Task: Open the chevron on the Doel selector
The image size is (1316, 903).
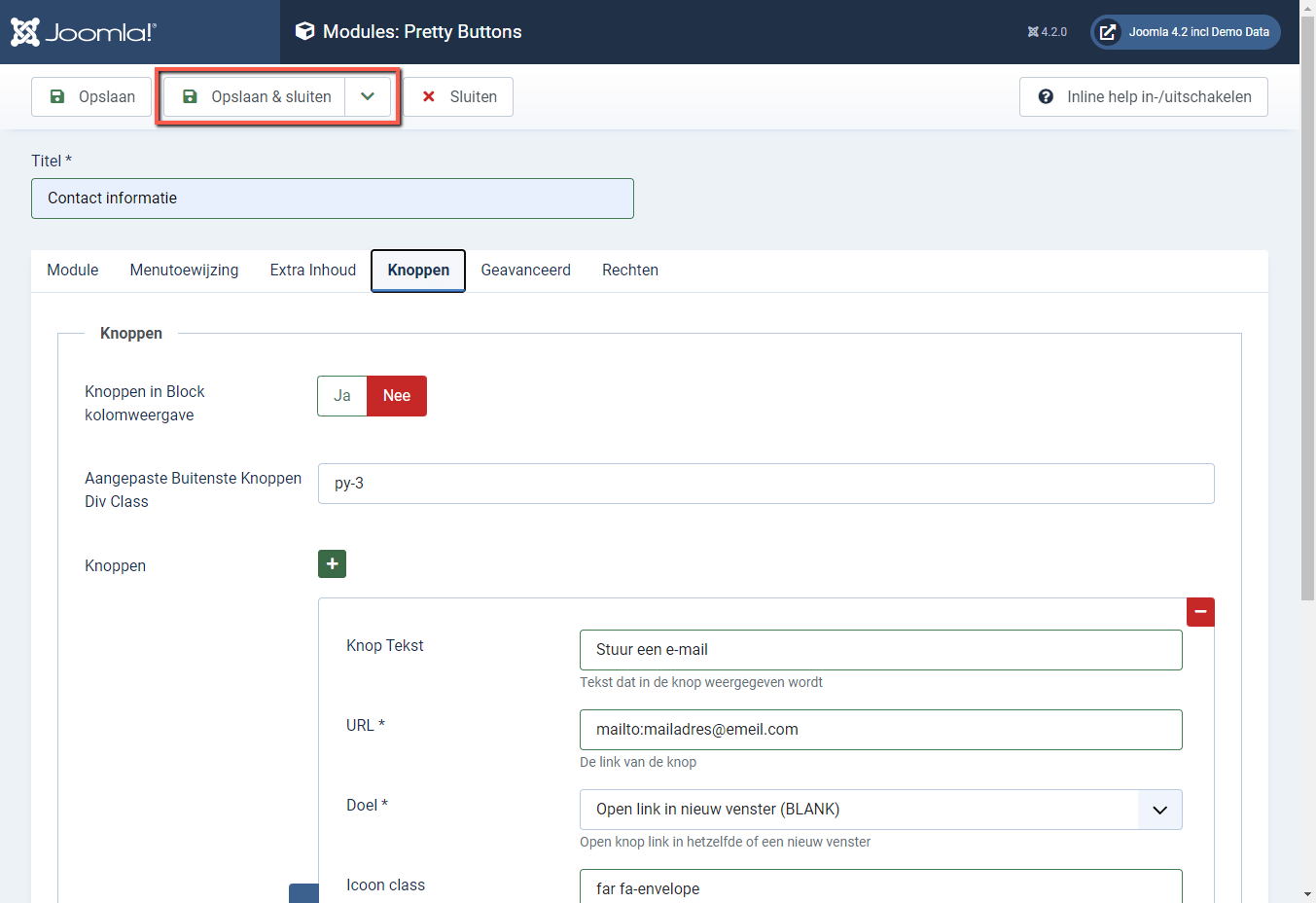Action: (x=1160, y=809)
